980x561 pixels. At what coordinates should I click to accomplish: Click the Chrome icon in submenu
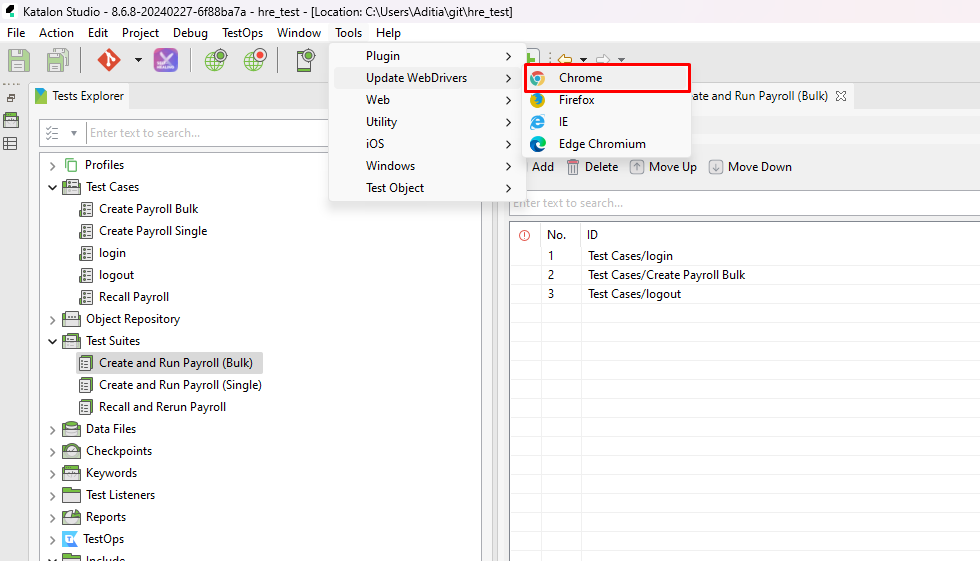tap(538, 78)
